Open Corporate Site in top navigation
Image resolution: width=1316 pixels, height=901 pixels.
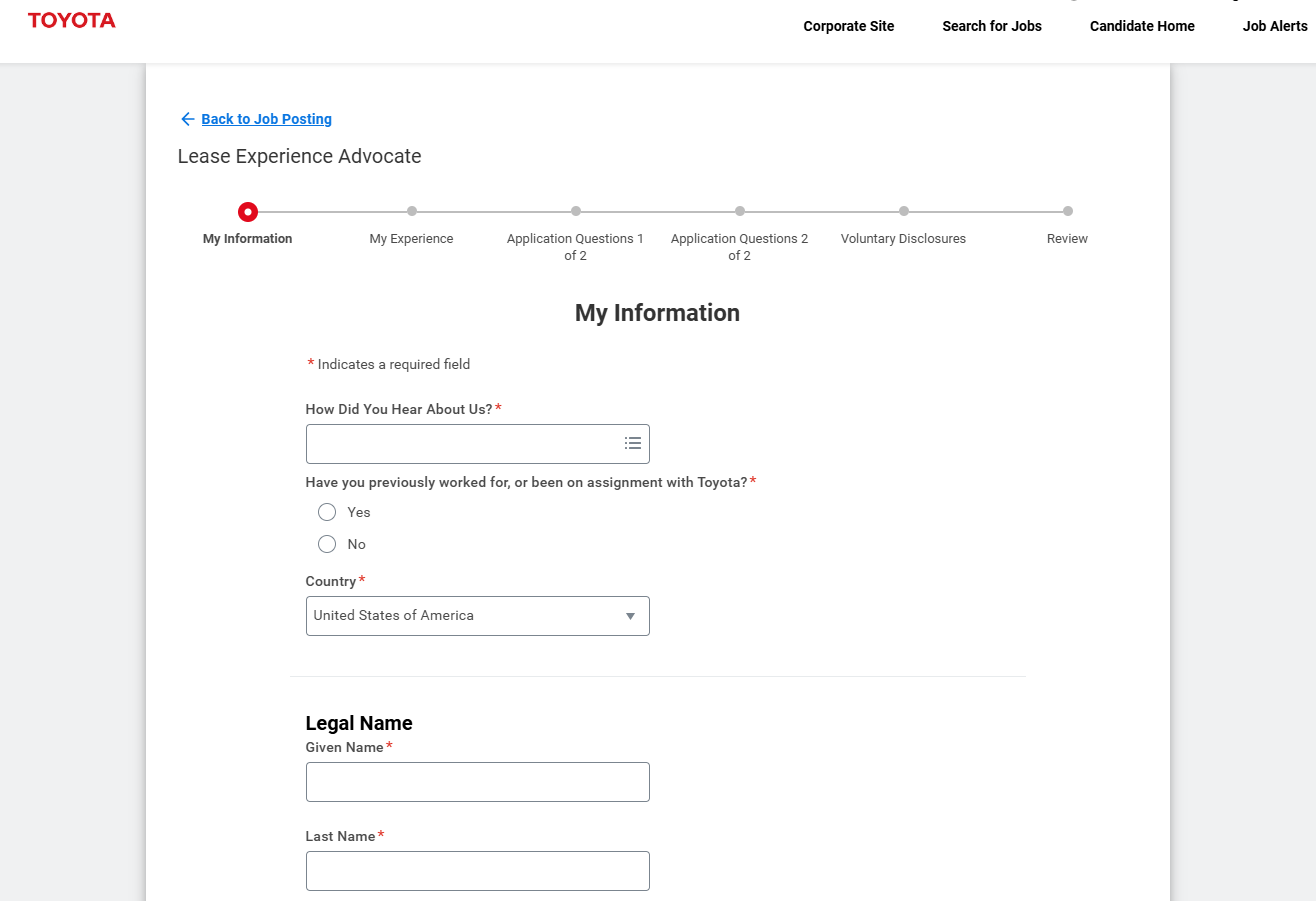pos(849,26)
